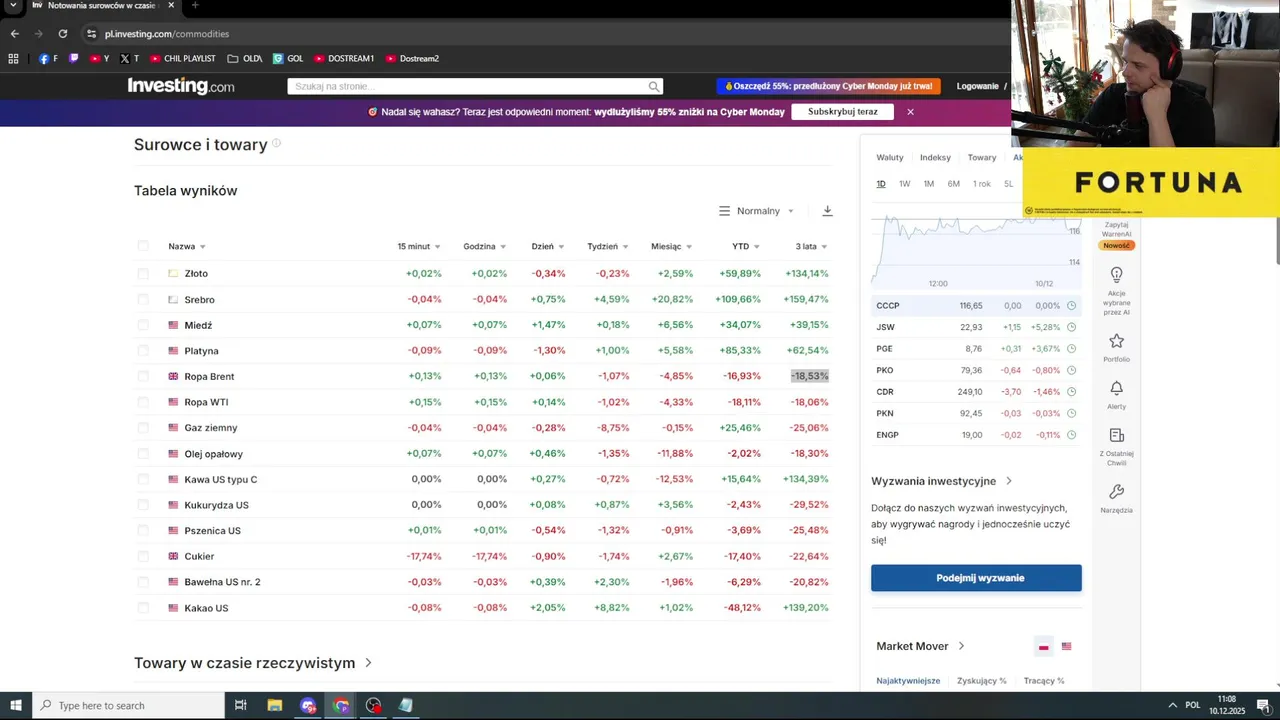Select the US flag in Market Mover
The image size is (1280, 720).
[1066, 647]
